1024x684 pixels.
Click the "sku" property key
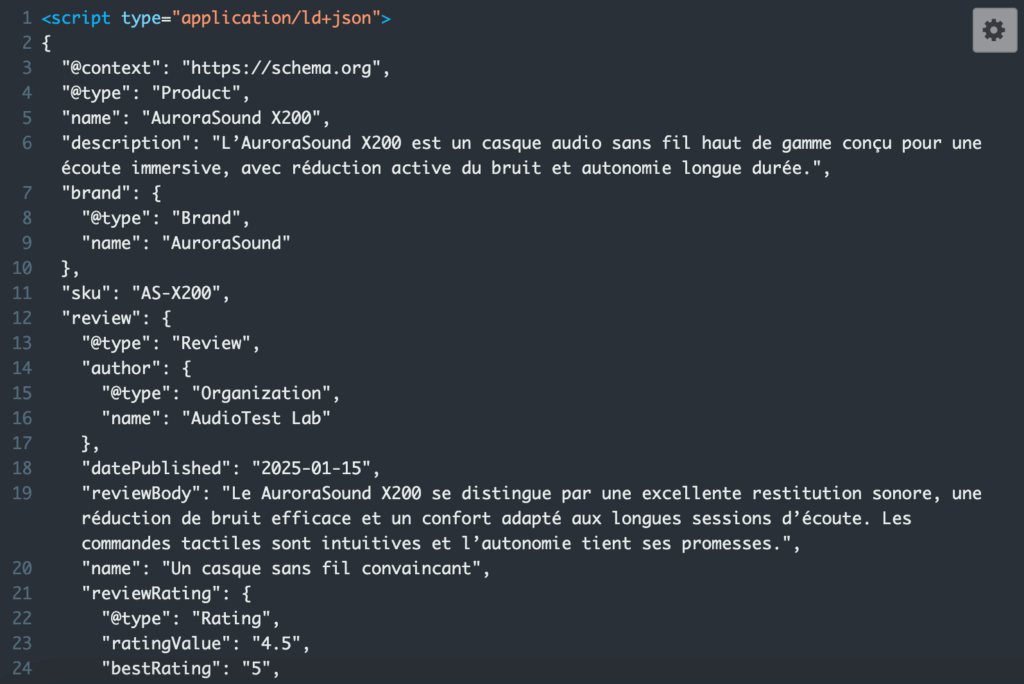point(86,293)
